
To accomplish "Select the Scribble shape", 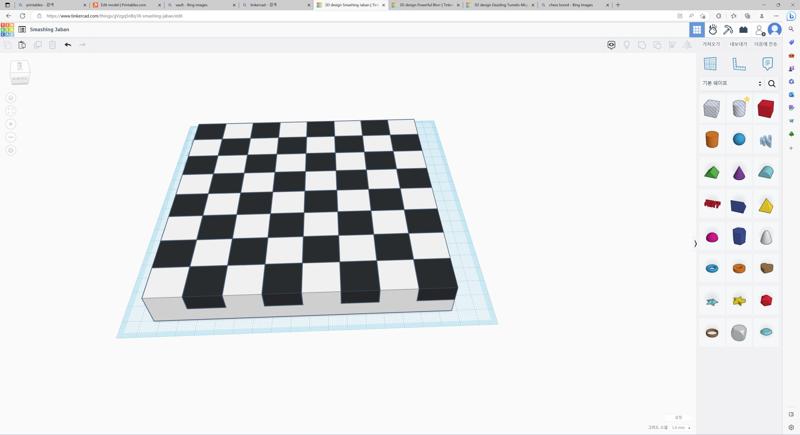I will 766,140.
